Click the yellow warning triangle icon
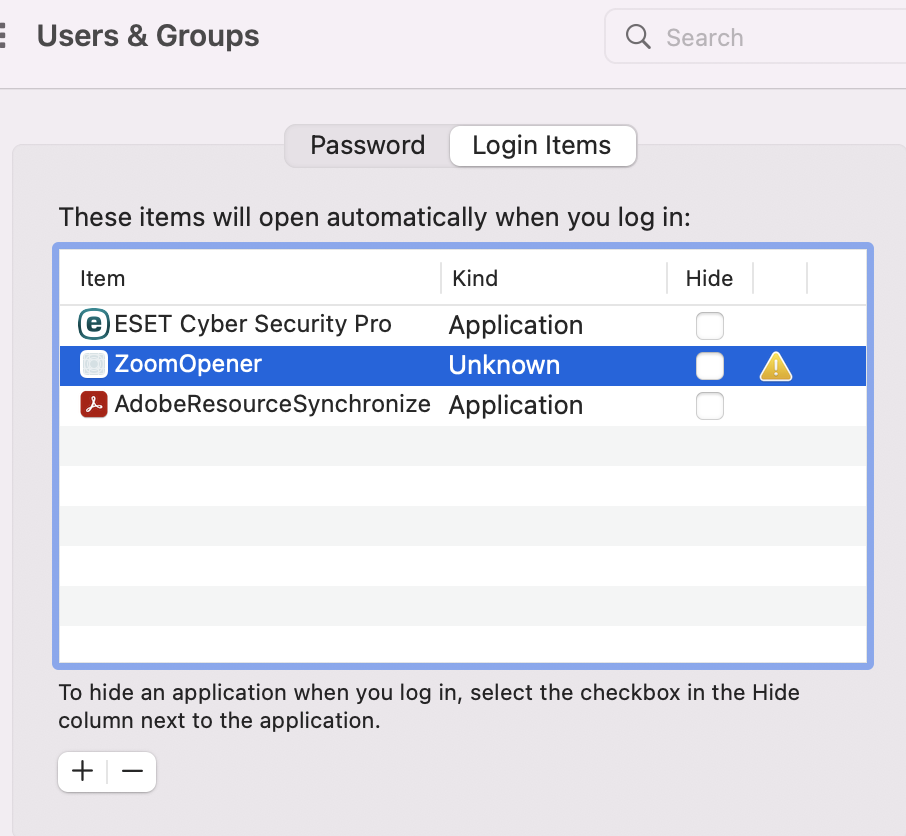 [775, 367]
